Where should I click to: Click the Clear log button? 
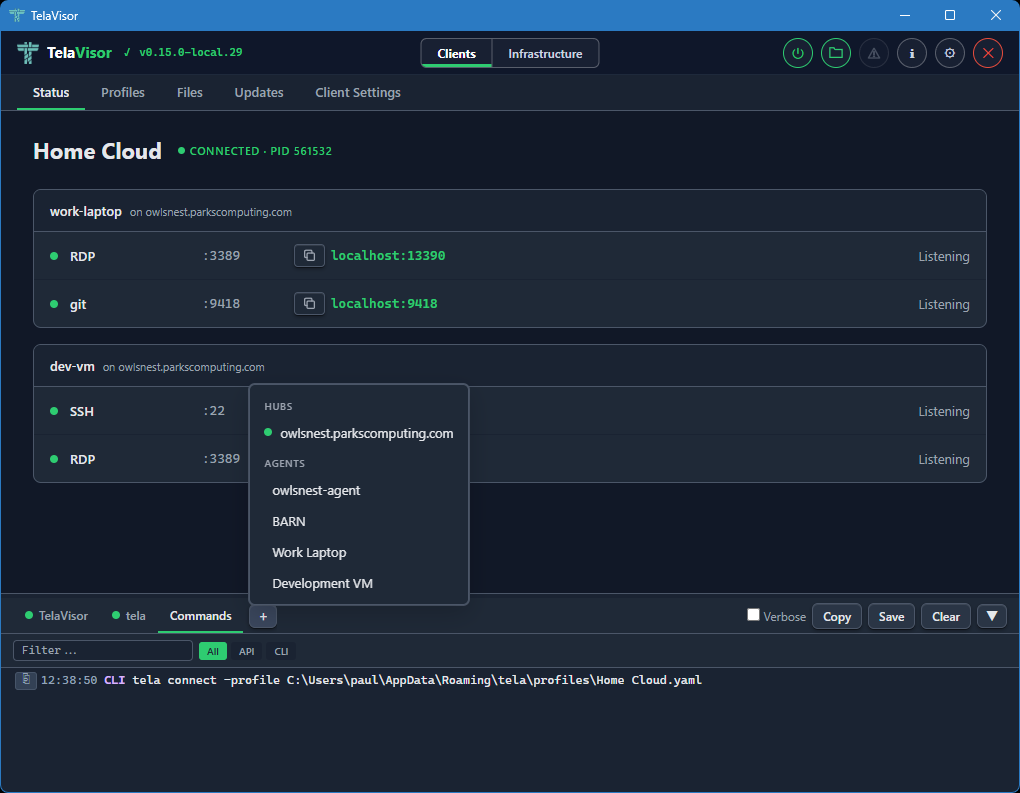(945, 617)
